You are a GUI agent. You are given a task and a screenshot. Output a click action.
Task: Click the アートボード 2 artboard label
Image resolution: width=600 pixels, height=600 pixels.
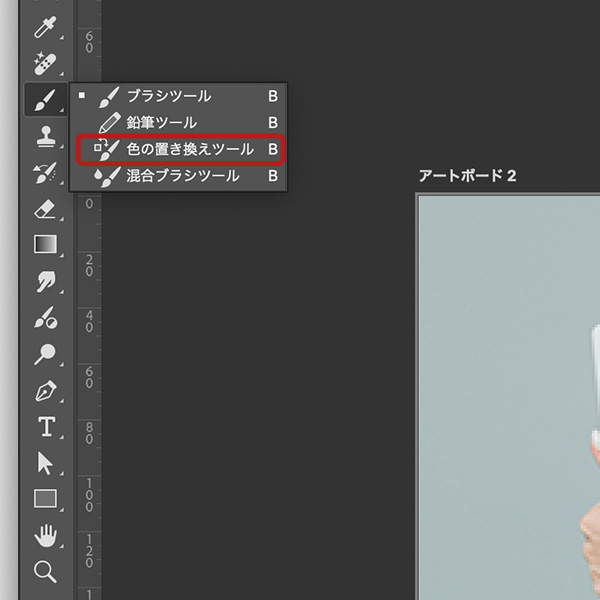click(x=466, y=177)
